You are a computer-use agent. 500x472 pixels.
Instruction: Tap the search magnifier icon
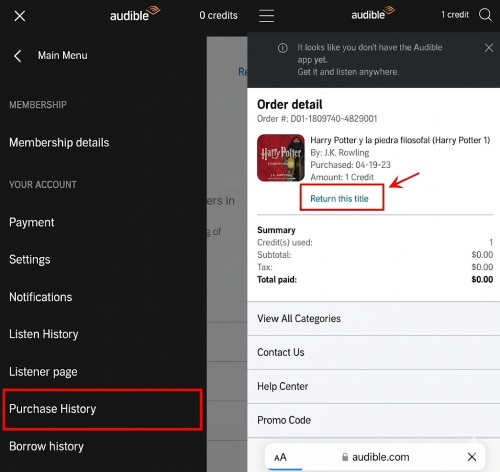coord(485,15)
